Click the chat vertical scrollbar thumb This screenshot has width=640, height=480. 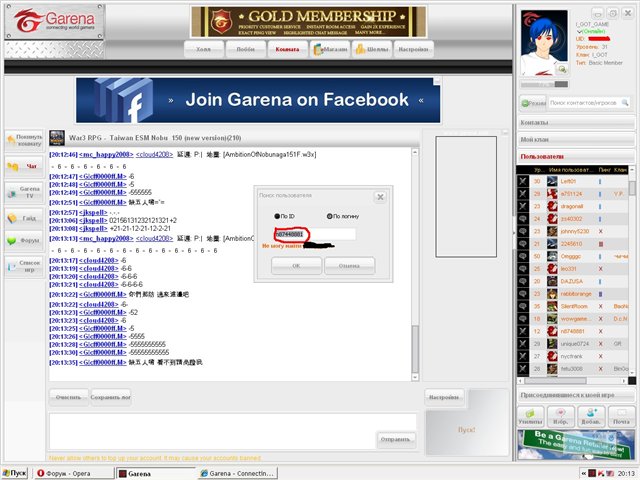[415, 349]
